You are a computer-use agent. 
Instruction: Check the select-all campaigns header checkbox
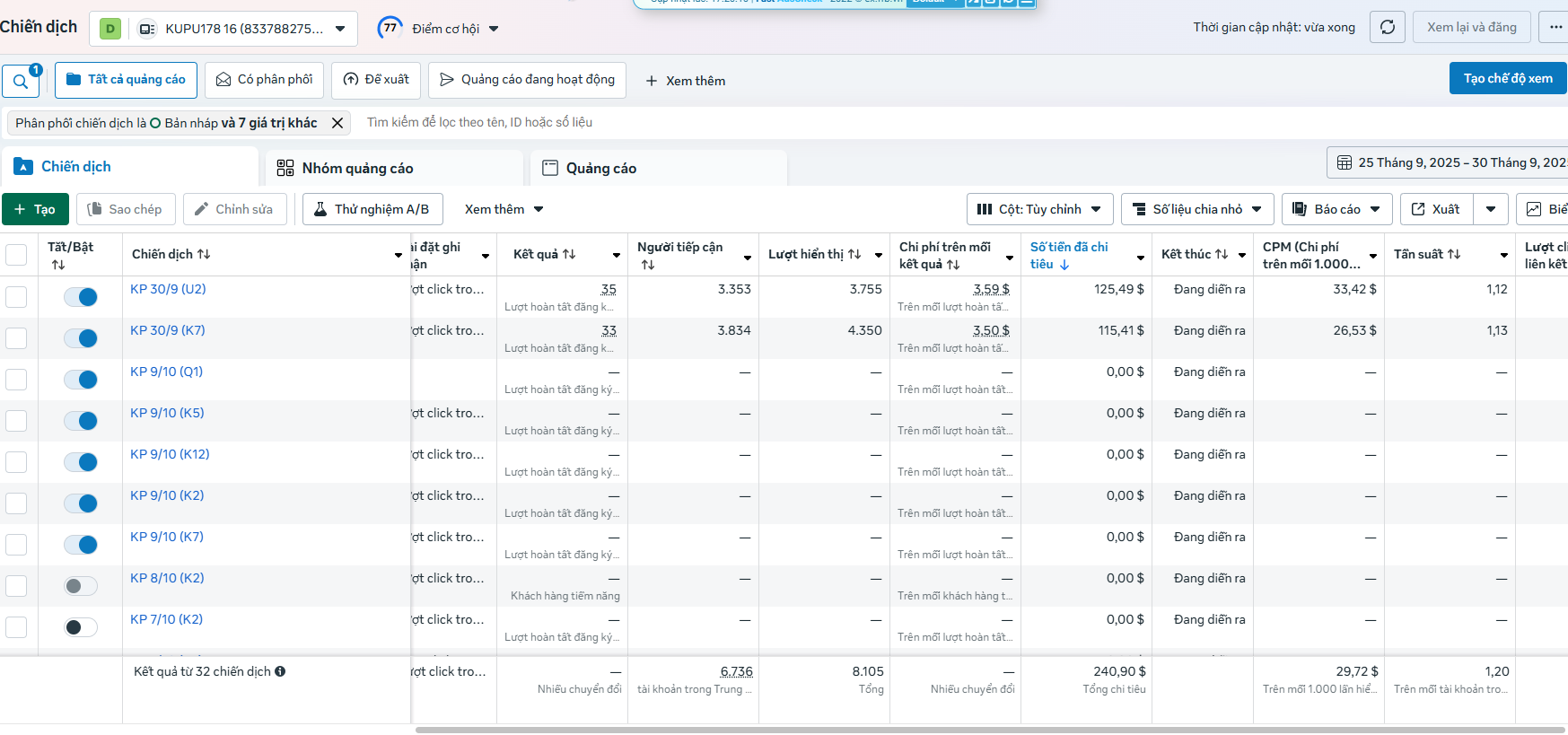16,255
